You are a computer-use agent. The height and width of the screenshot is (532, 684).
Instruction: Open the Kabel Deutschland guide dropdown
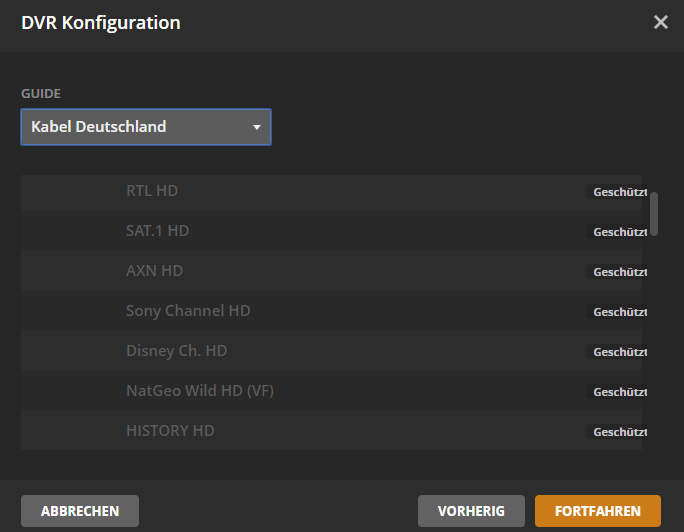coord(145,127)
